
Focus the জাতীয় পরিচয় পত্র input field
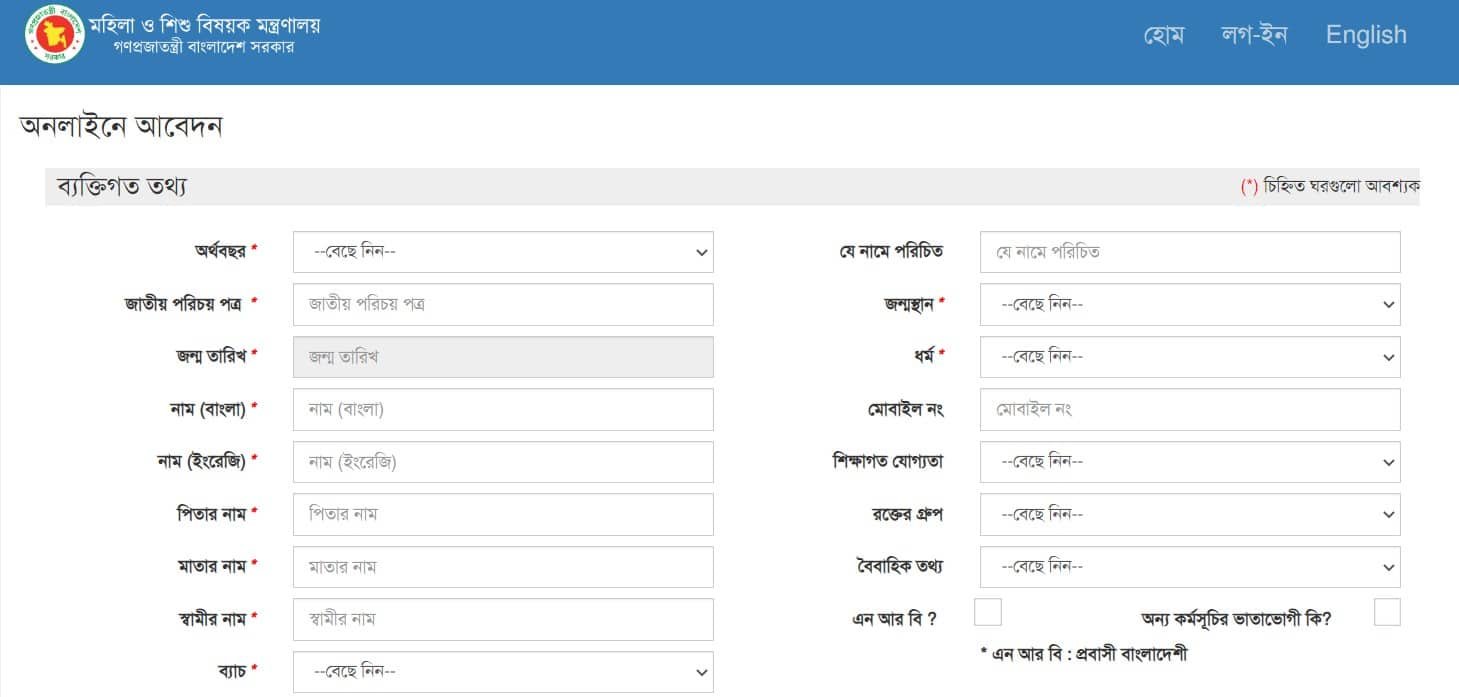coord(503,305)
